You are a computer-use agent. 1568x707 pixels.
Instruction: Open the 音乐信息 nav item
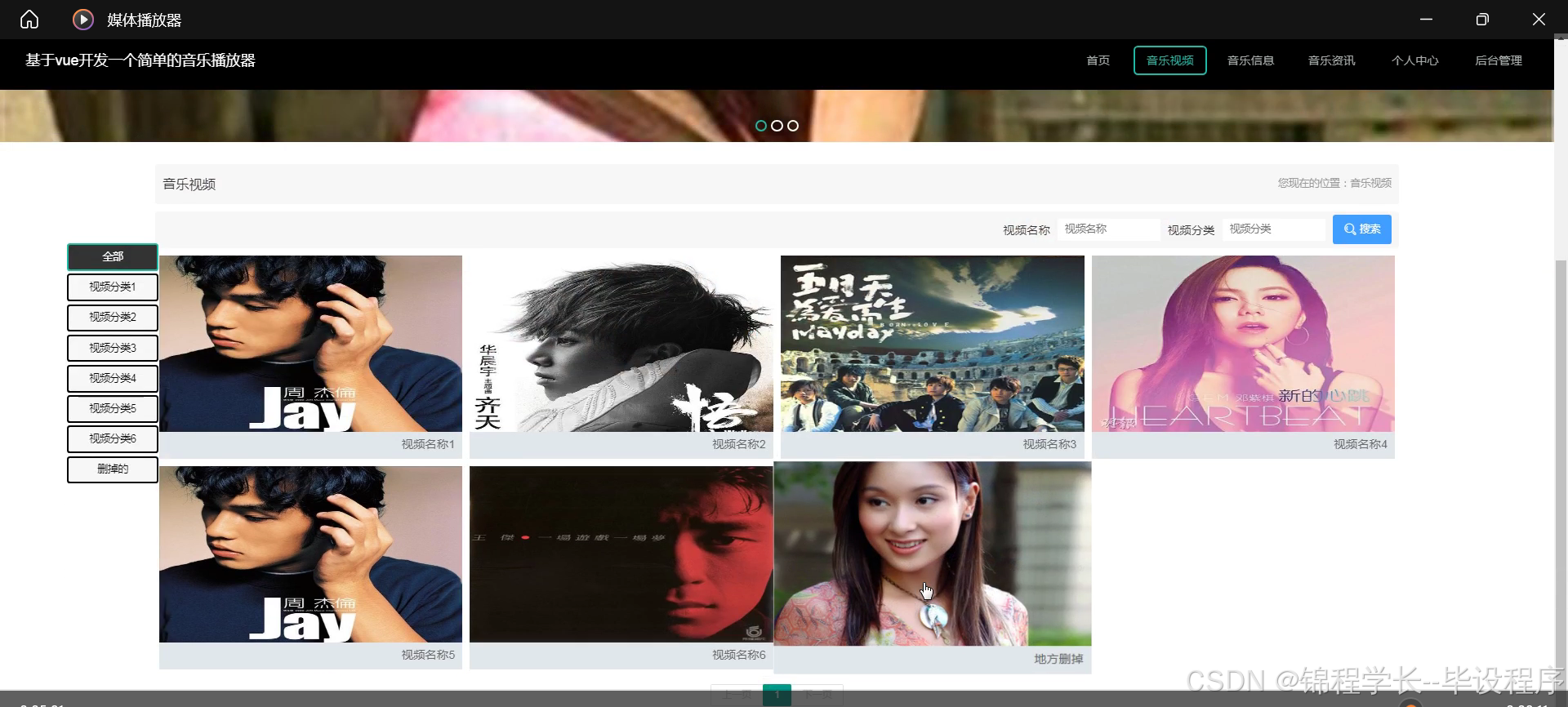click(1250, 60)
